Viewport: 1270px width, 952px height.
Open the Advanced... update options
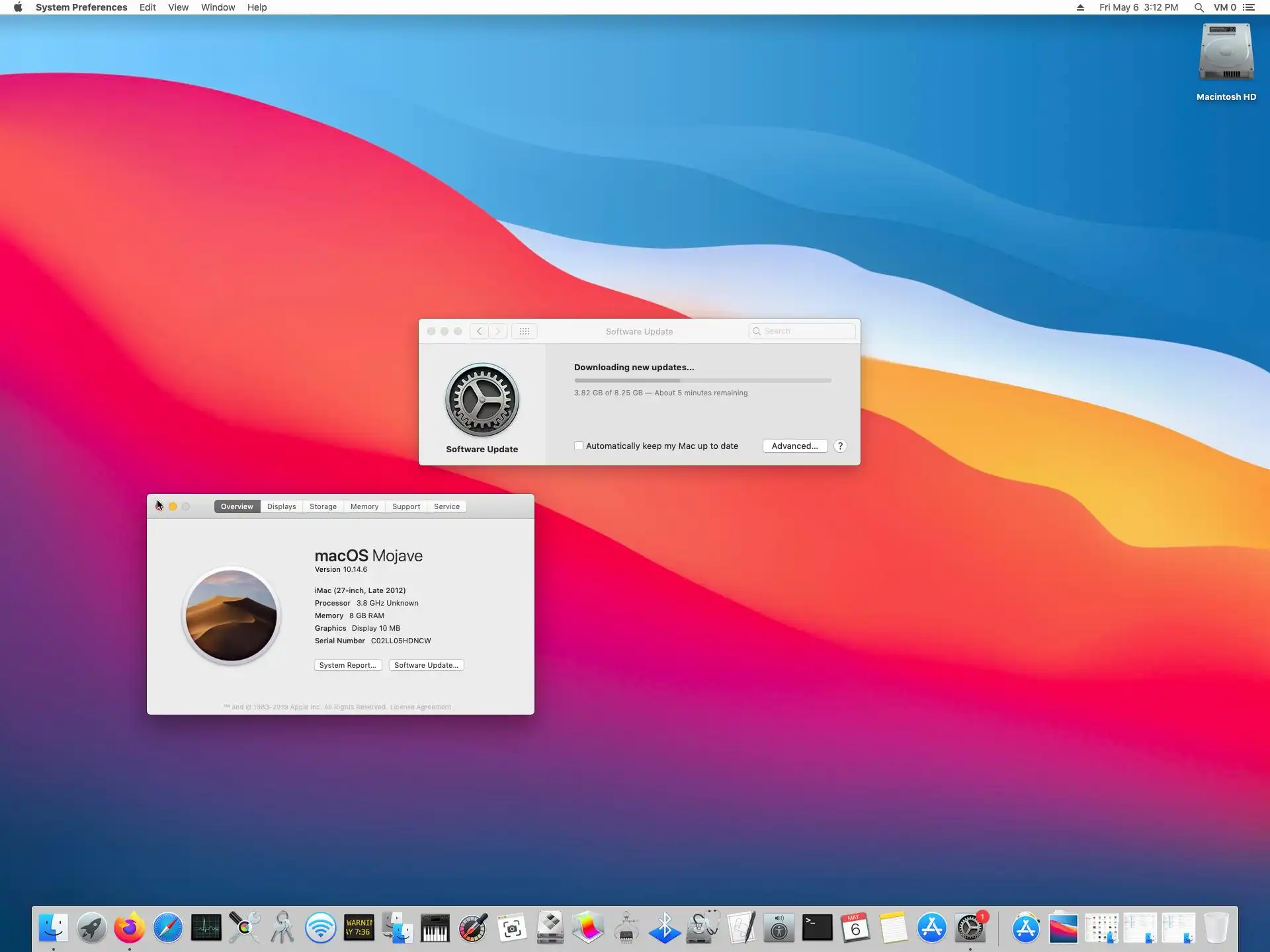pos(794,446)
